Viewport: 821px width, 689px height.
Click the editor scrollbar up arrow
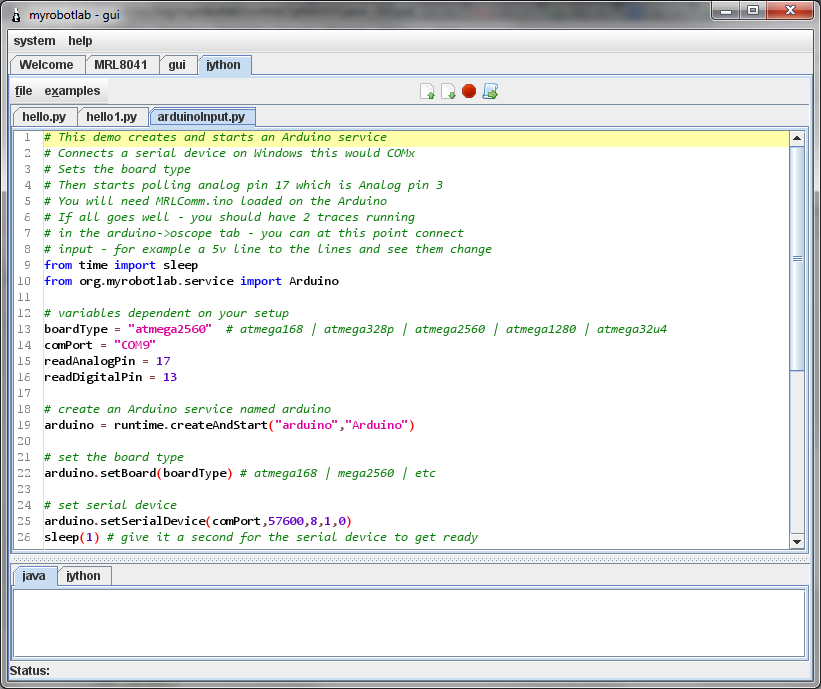click(x=797, y=138)
